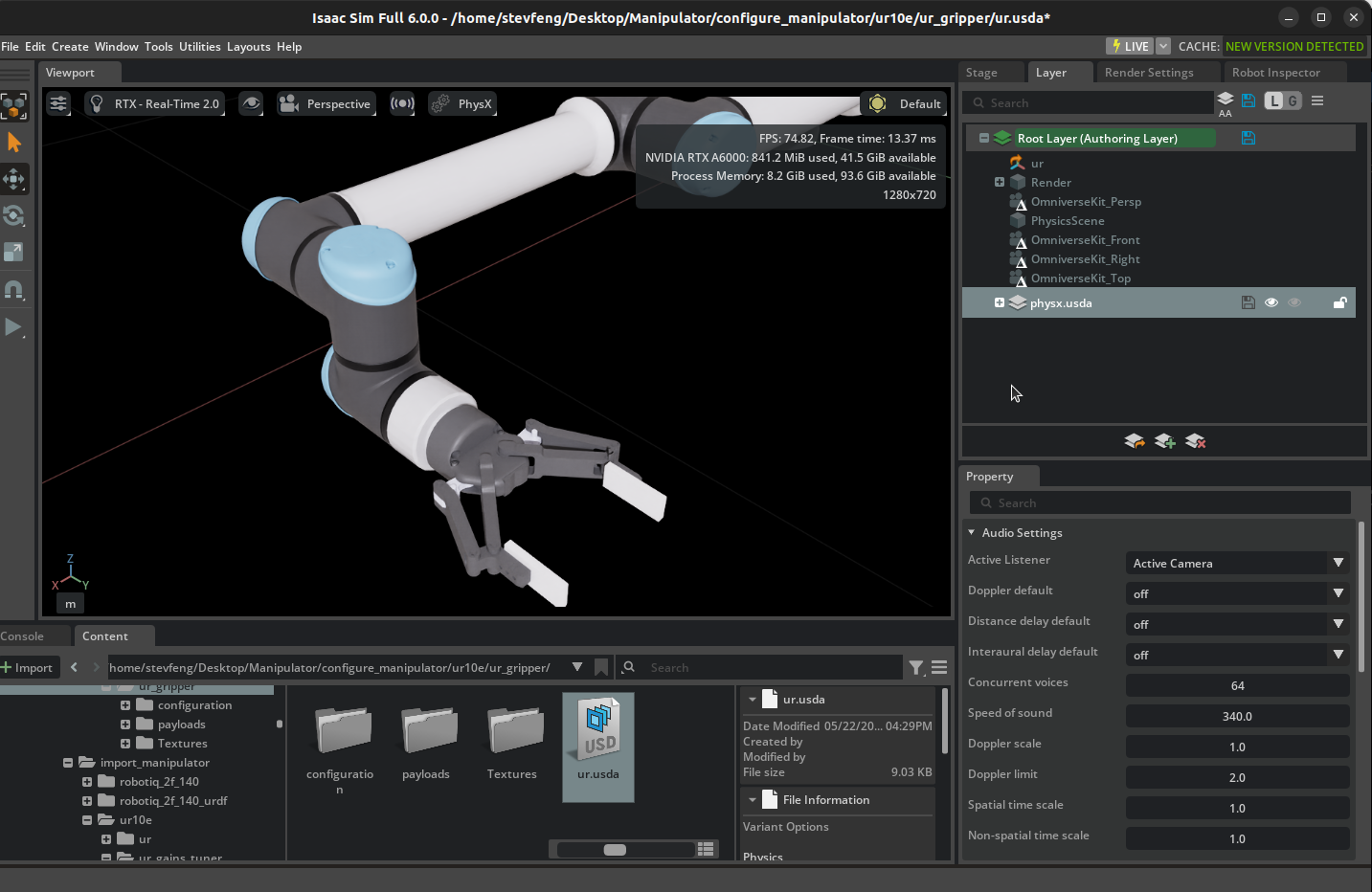
Task: Toggle the L/G local-global layer switch
Action: 1283,100
